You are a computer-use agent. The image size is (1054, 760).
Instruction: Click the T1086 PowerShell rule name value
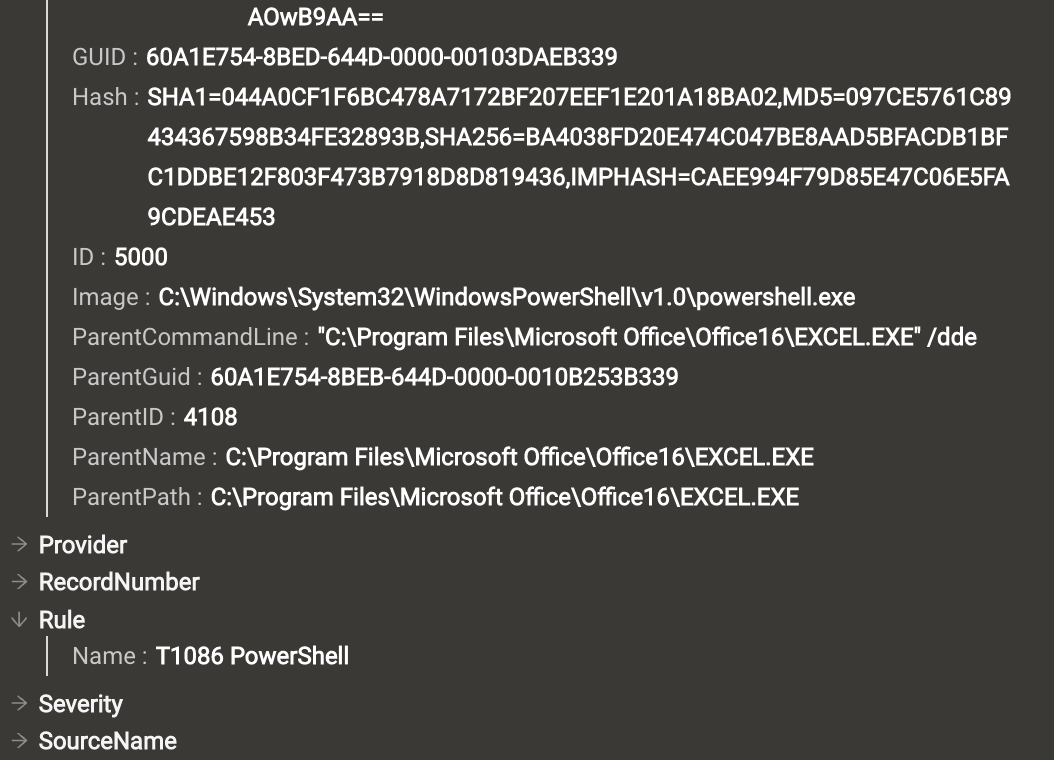(x=252, y=656)
